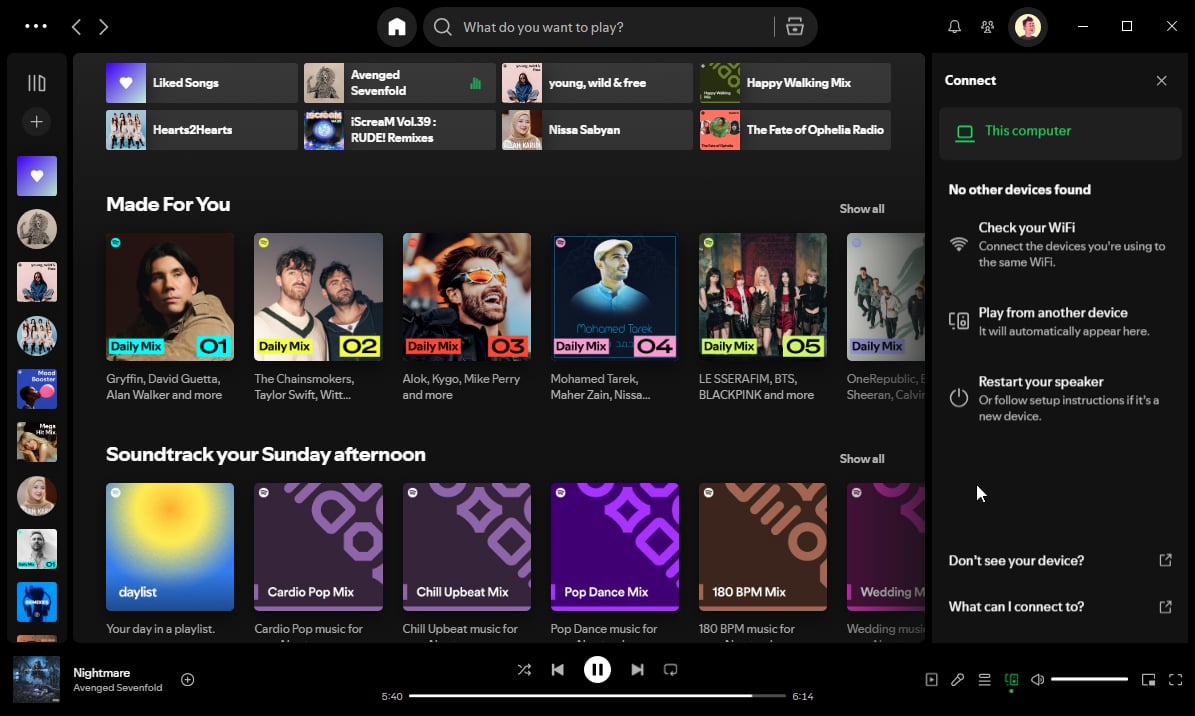Pause the current song
This screenshot has height=716, width=1195.
tap(598, 669)
